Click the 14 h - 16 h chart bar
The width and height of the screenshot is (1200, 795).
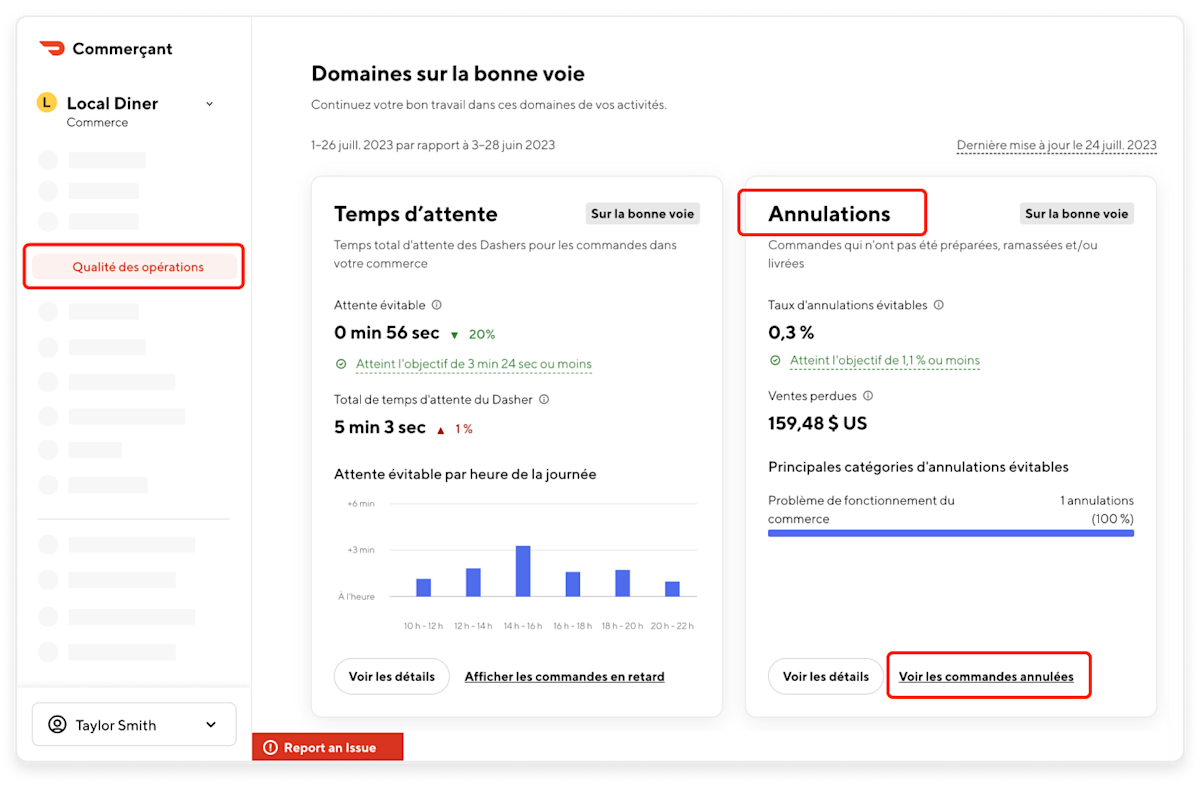[x=522, y=571]
